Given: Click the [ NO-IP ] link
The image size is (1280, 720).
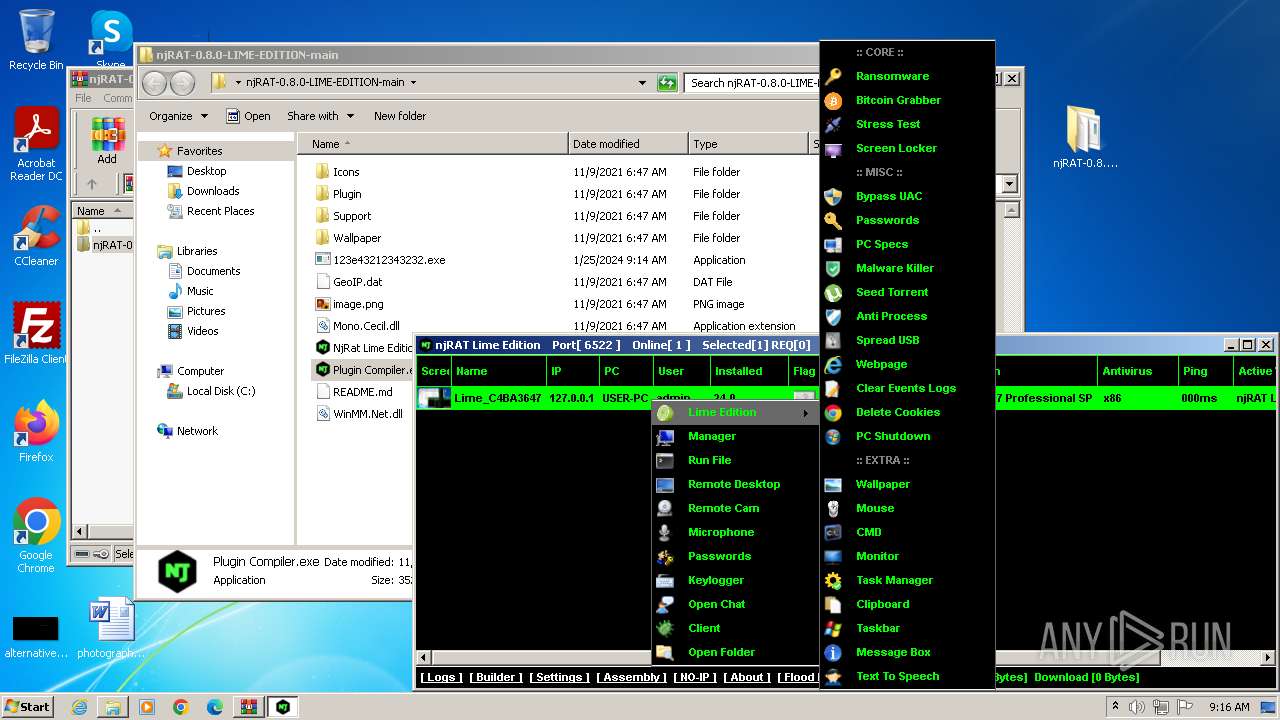Looking at the screenshot, I should 695,677.
